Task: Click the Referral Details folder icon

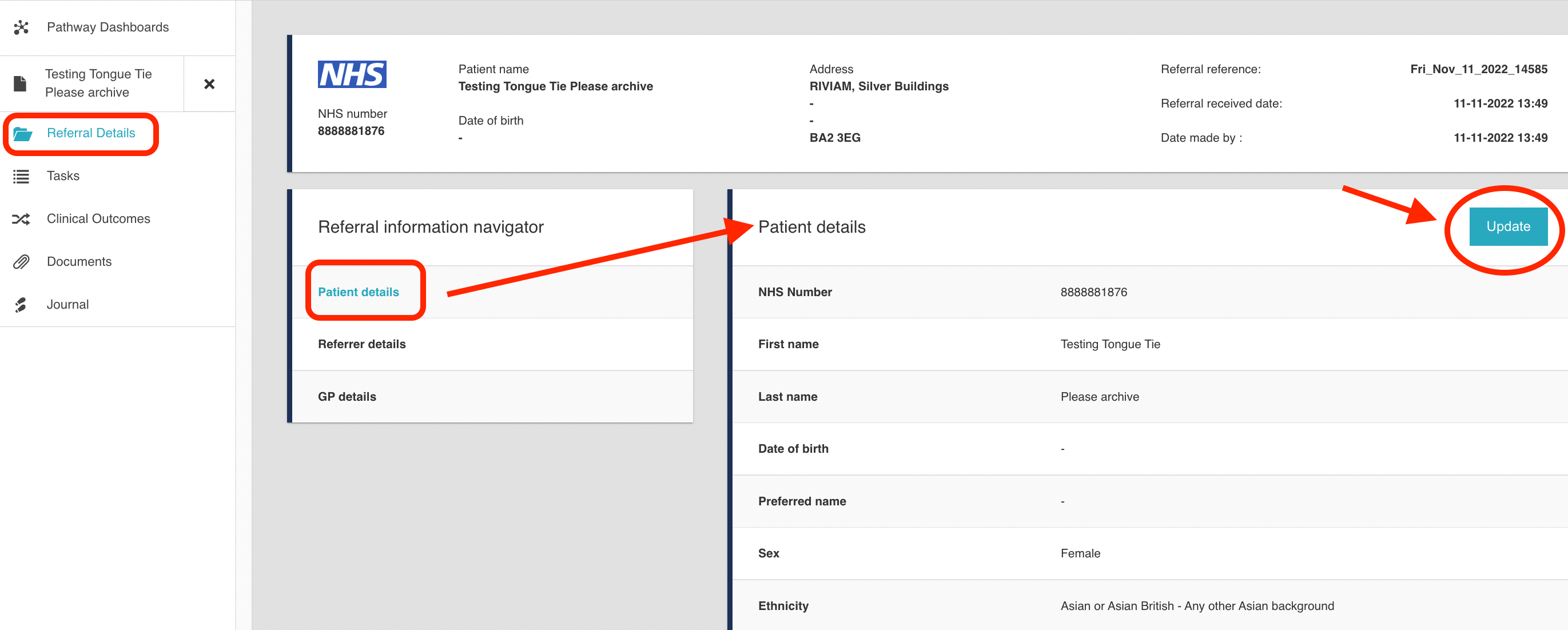Action: (22, 133)
